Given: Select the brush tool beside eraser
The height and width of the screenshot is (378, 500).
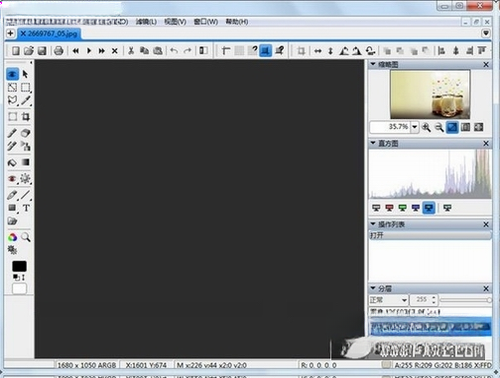Looking at the screenshot, I should click(12, 133).
